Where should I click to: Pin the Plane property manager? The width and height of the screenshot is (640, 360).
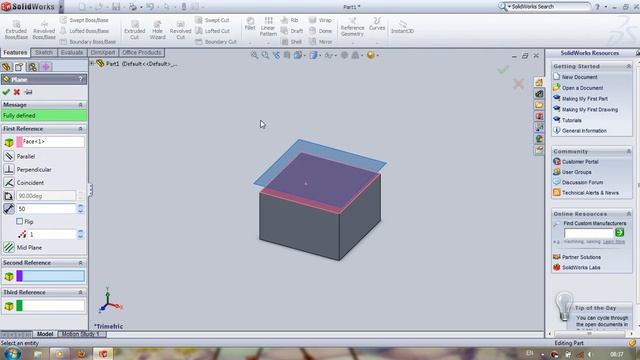point(28,92)
